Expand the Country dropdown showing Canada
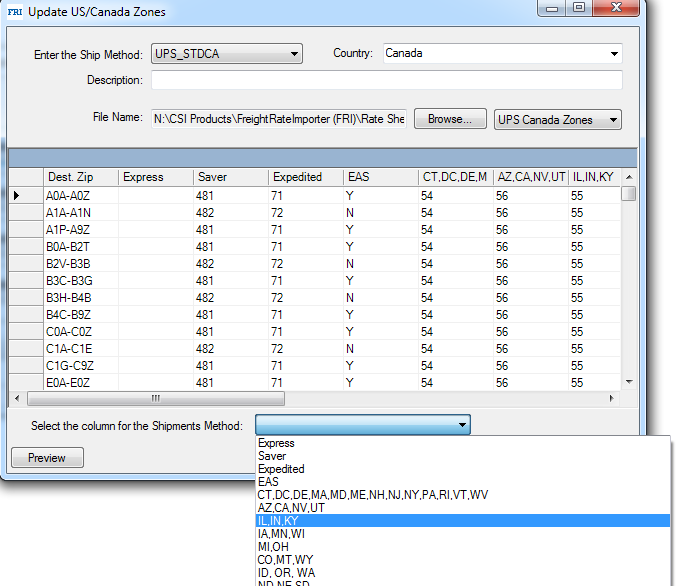 (x=502, y=54)
